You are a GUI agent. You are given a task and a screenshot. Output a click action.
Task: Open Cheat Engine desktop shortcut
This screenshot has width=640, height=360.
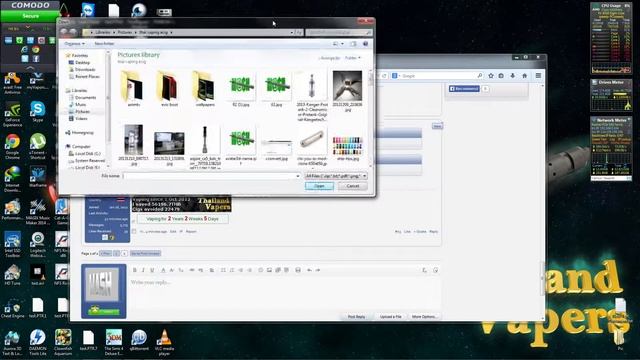[13, 308]
